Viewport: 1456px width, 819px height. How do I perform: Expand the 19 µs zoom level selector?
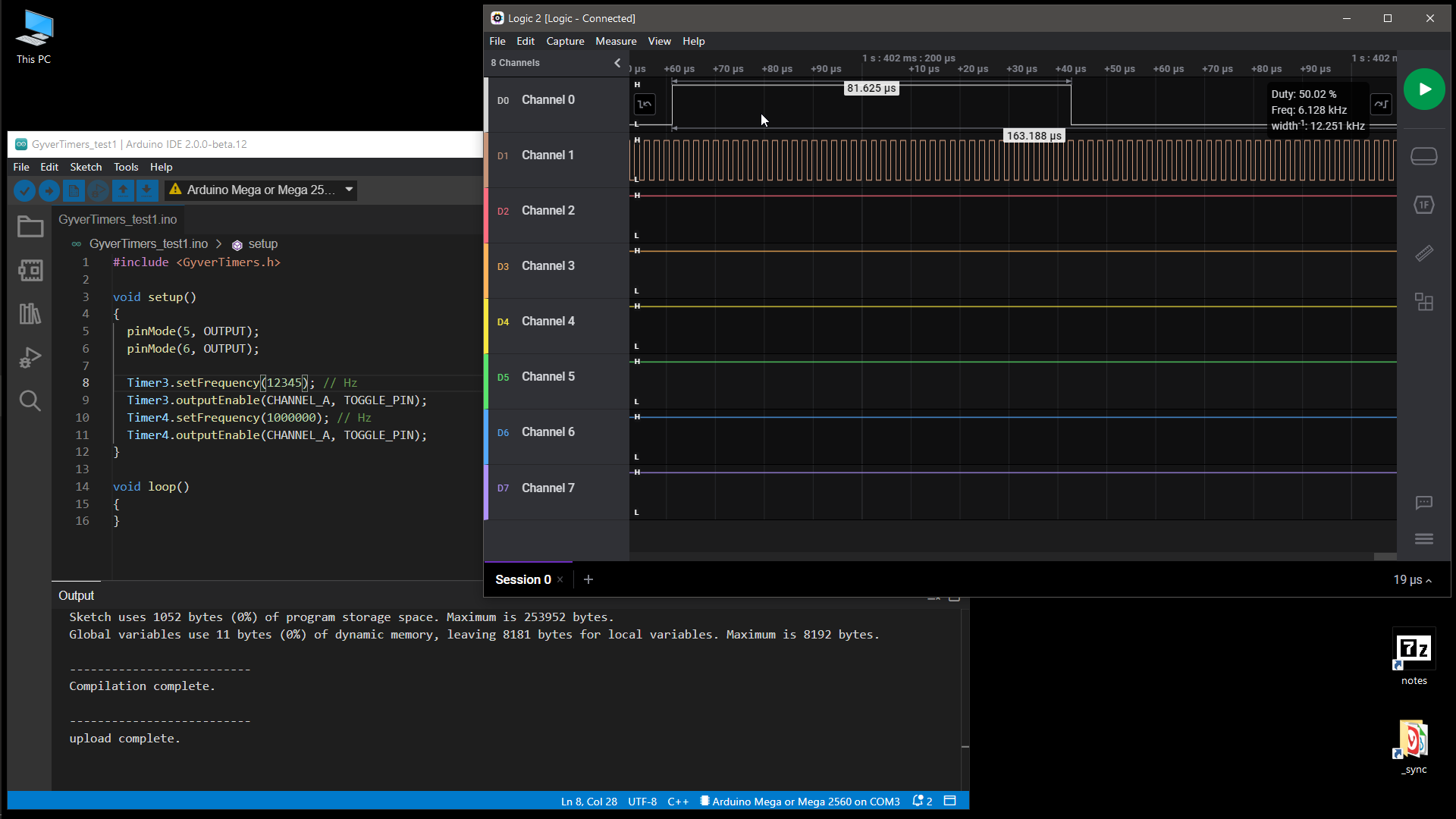pos(1412,579)
